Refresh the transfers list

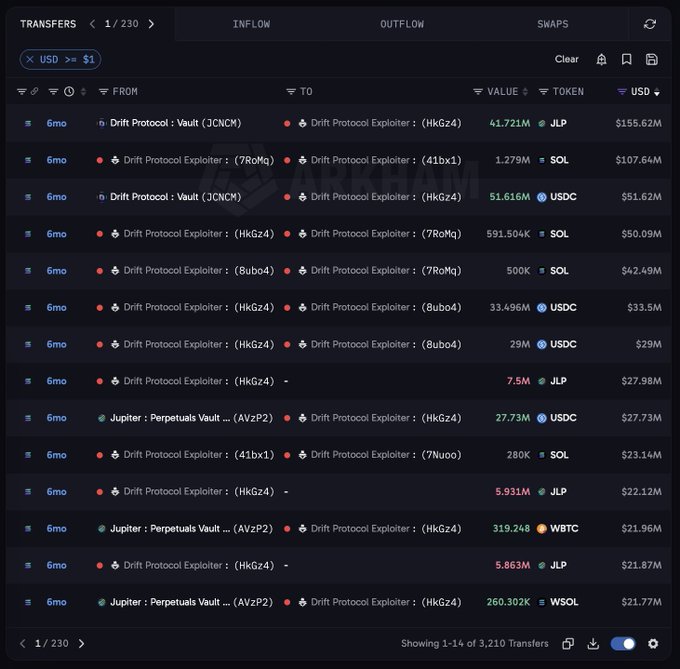coord(649,24)
